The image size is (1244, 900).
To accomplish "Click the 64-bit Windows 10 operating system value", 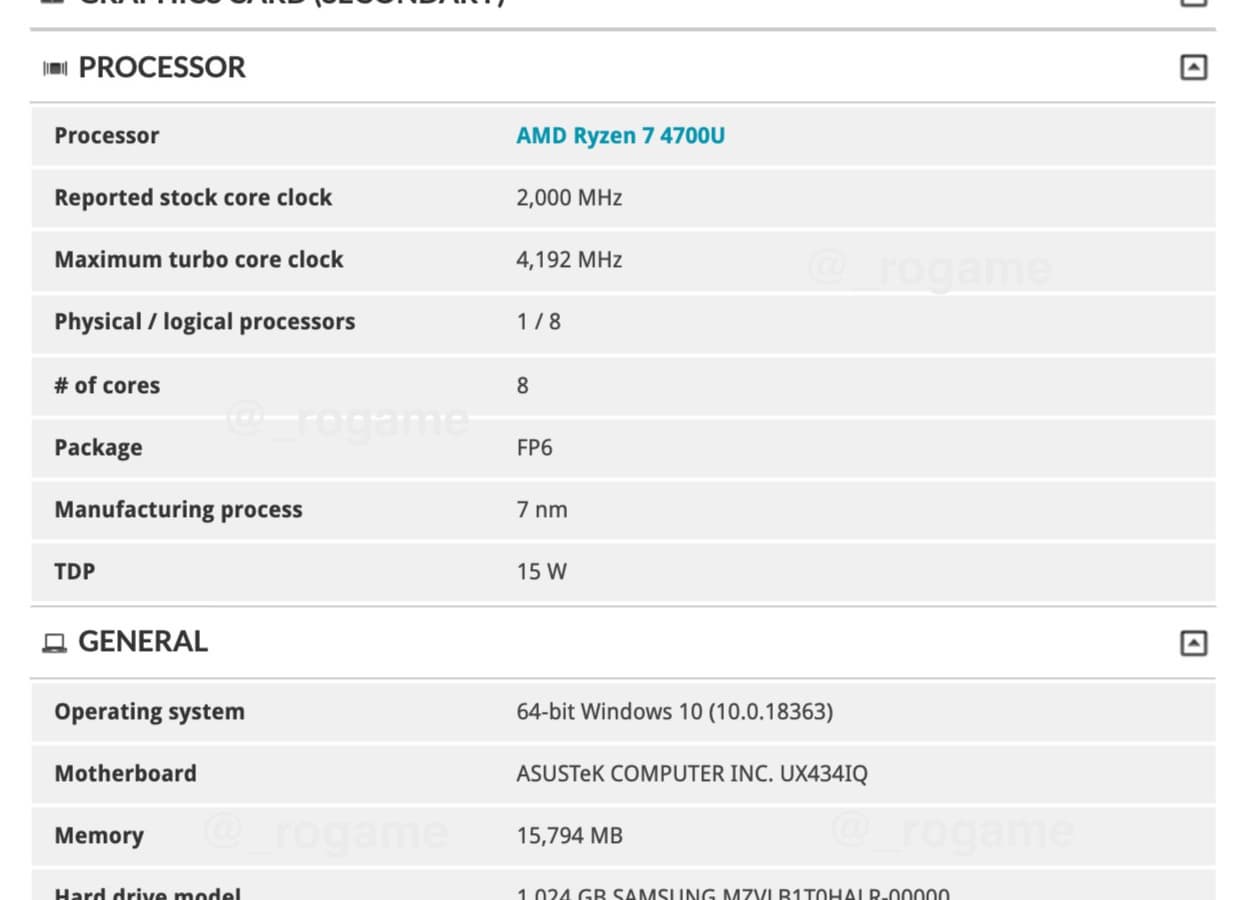I will click(675, 712).
